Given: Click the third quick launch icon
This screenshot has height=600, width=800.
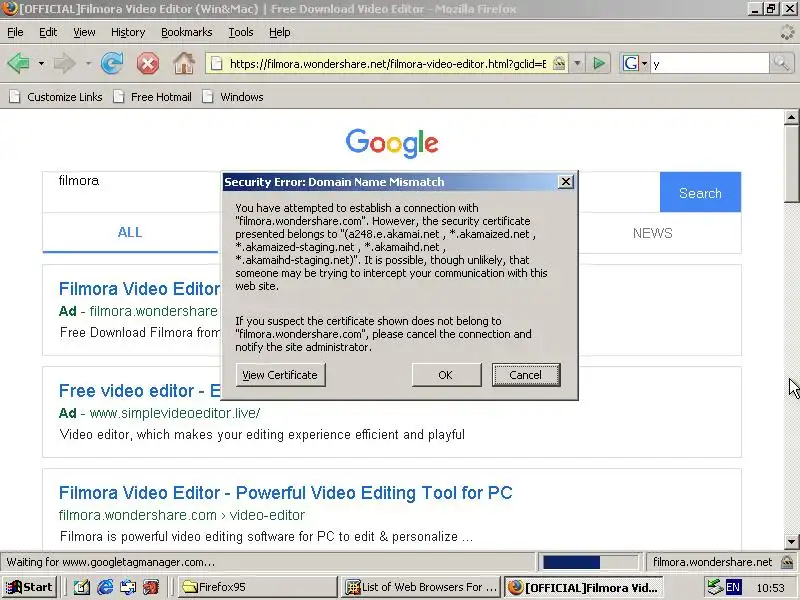Looking at the screenshot, I should pos(128,587).
